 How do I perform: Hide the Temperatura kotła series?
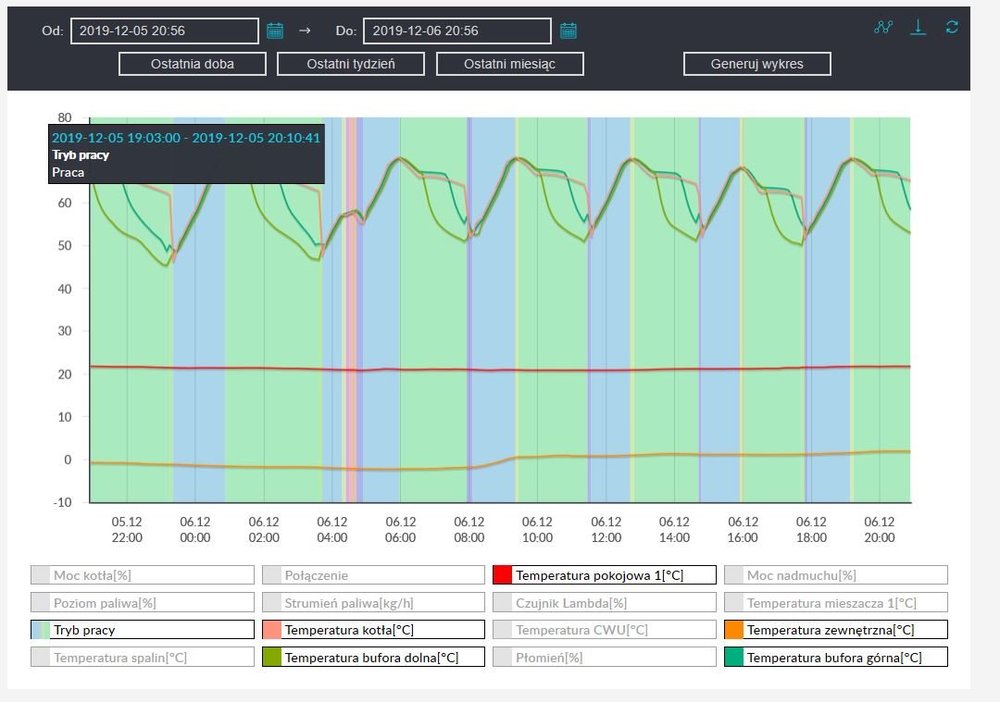tap(373, 630)
